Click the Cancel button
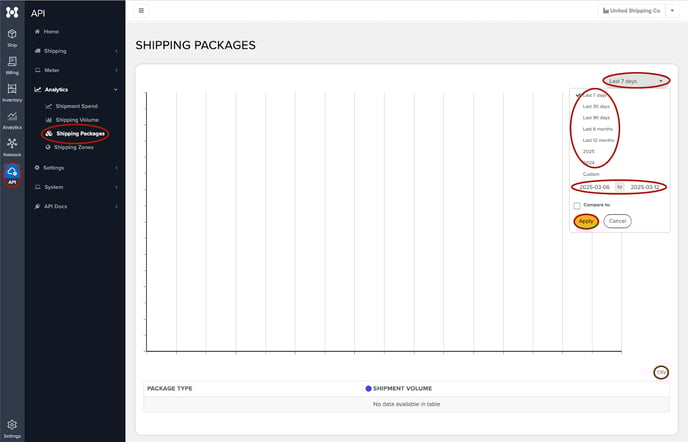Viewport: 688px width, 442px height. pyautogui.click(x=617, y=221)
